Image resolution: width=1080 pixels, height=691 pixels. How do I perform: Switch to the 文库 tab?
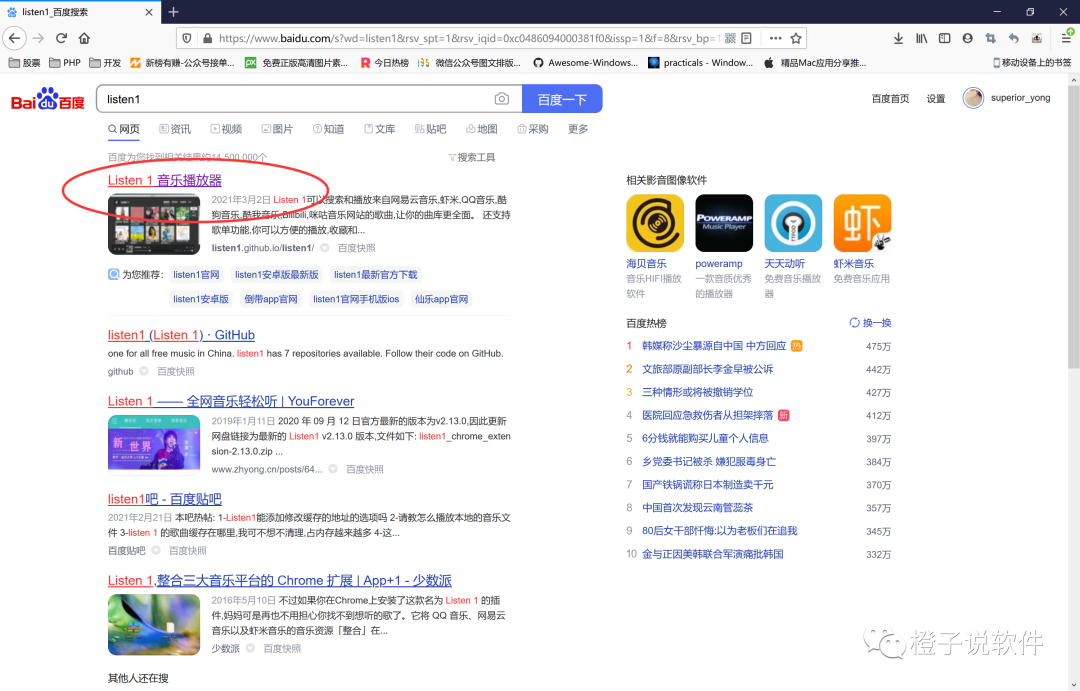pos(380,129)
